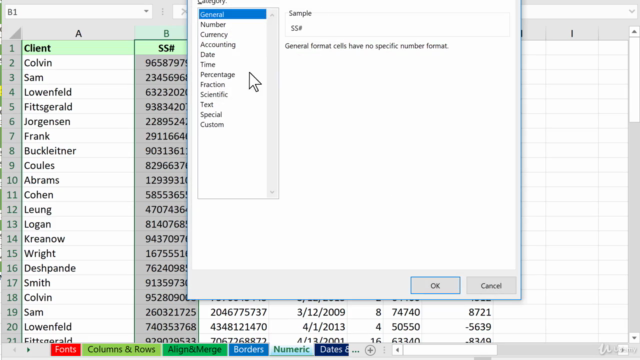Select column A header
Image resolution: width=640 pixels, height=360 pixels.
78,33
